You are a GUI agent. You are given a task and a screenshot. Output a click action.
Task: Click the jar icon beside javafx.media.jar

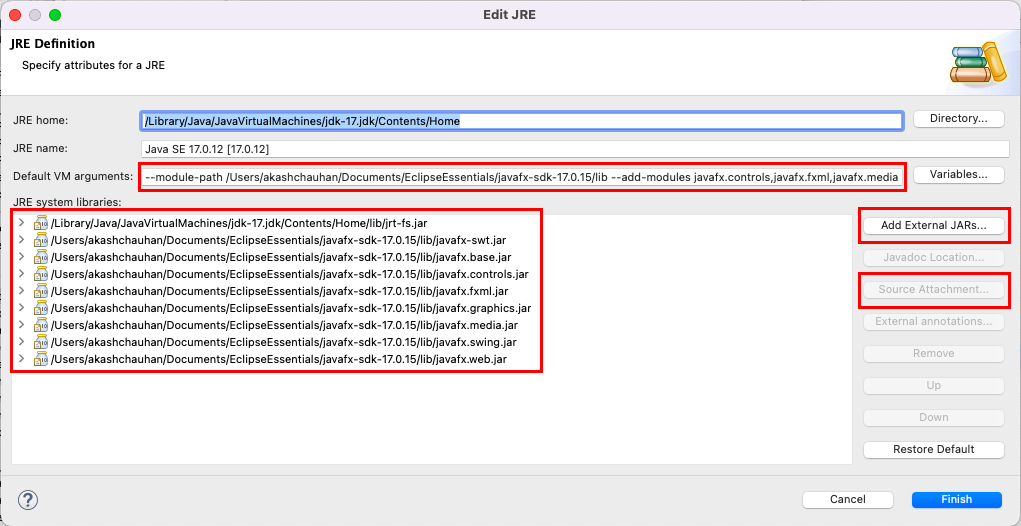(x=42, y=324)
